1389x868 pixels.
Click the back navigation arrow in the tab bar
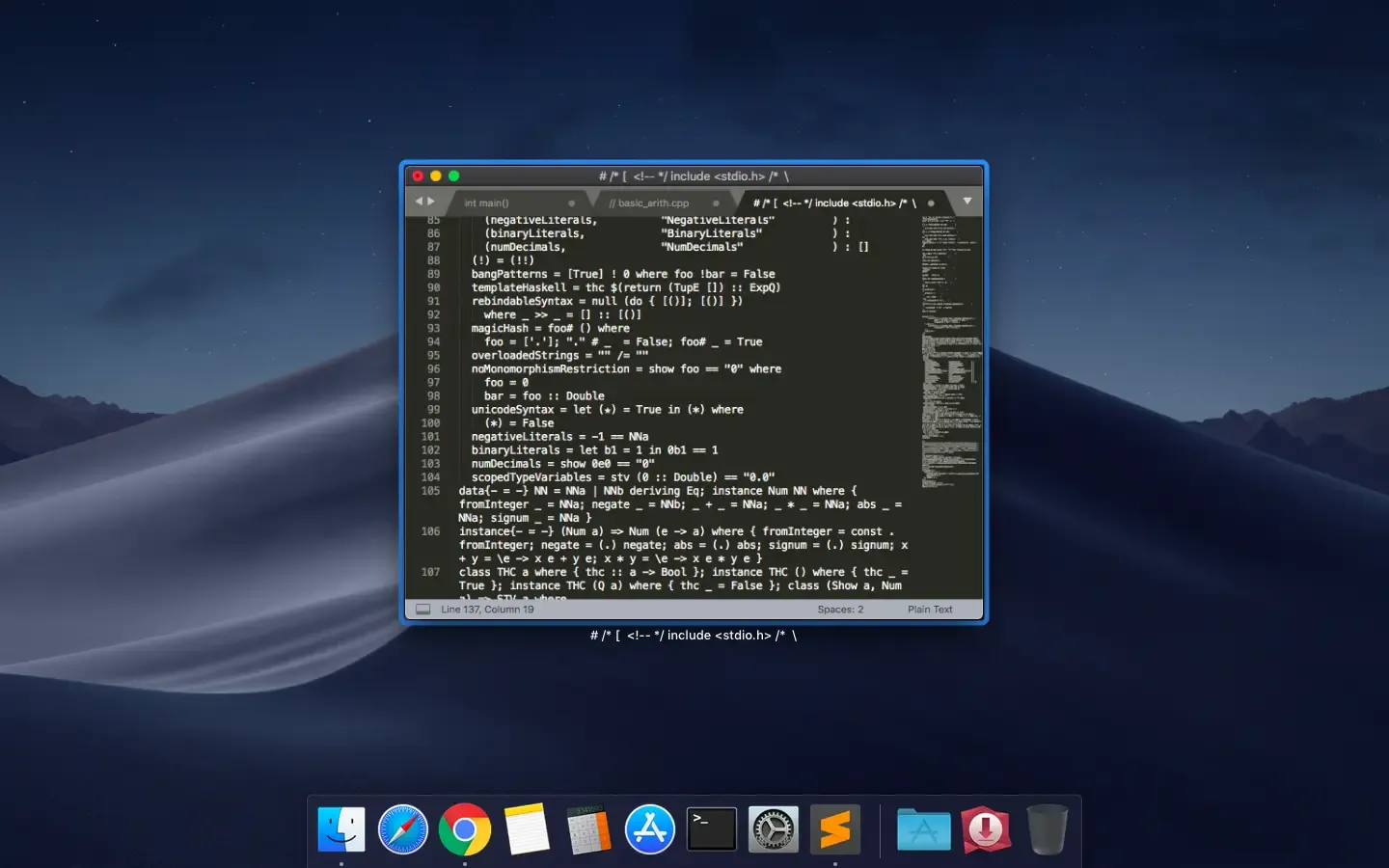click(x=420, y=201)
